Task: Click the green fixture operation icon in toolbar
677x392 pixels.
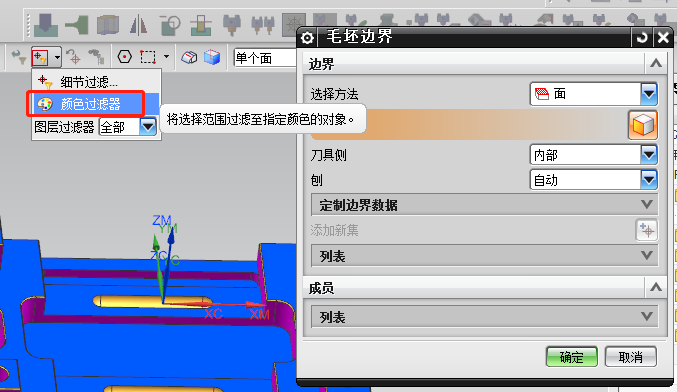Action: (201, 25)
